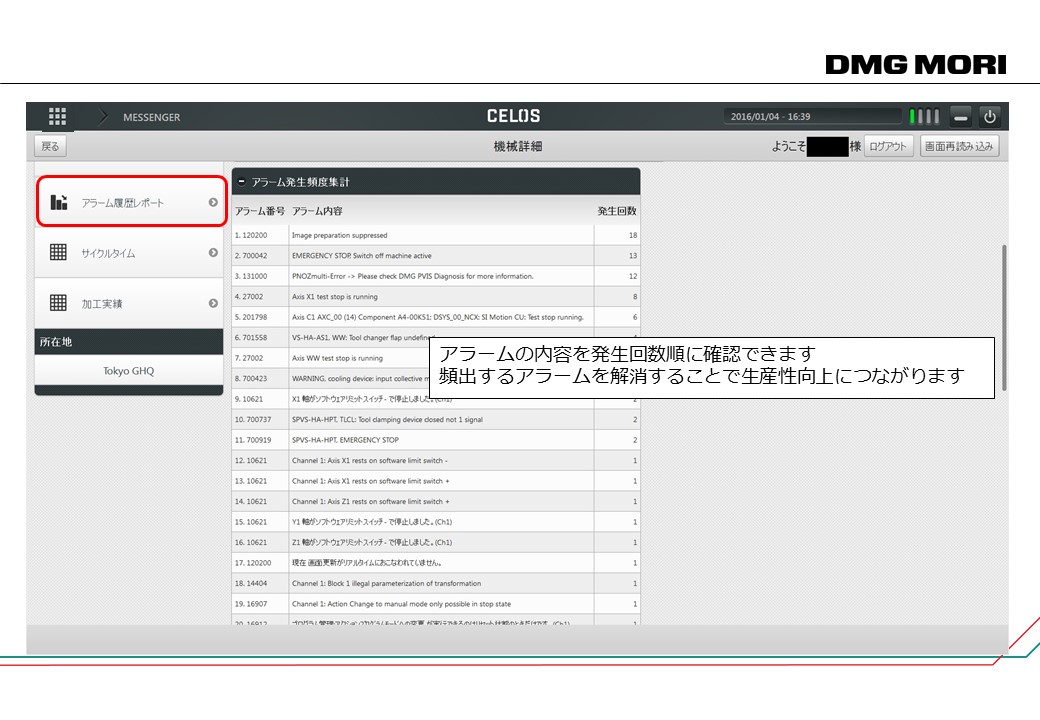Image resolution: width=1040 pixels, height=720 pixels.
Task: Click the arrow beside 加工実績
Action: point(213,303)
